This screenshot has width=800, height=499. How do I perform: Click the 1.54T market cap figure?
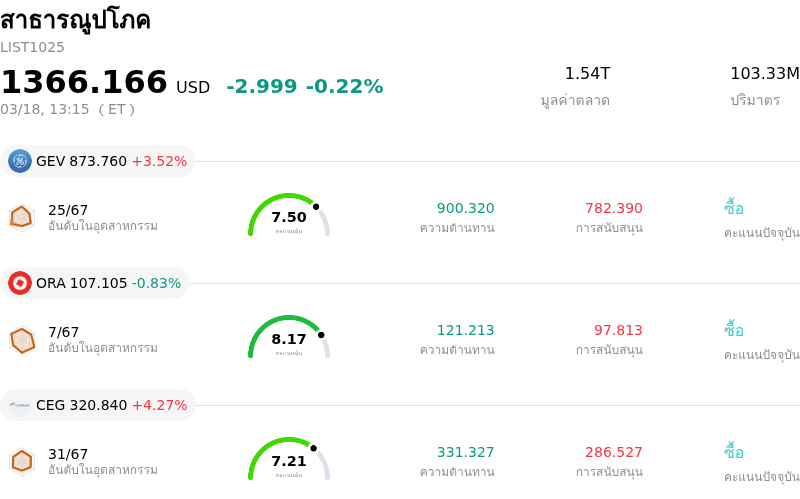pyautogui.click(x=587, y=74)
